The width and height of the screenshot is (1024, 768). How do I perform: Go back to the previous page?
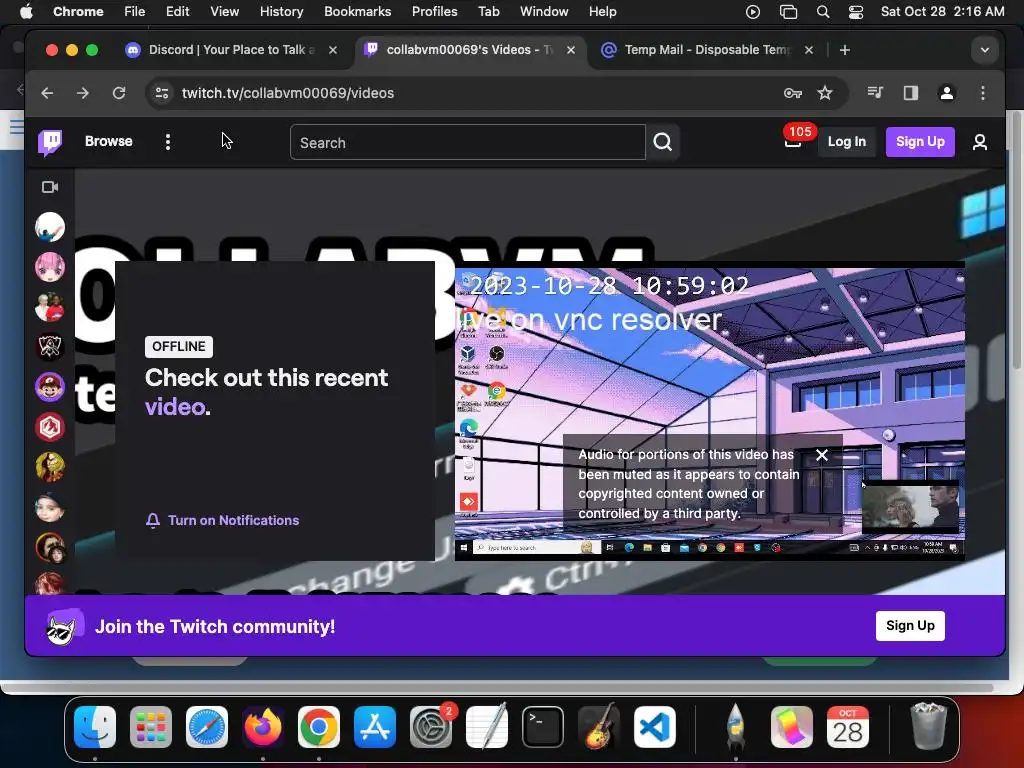(47, 93)
